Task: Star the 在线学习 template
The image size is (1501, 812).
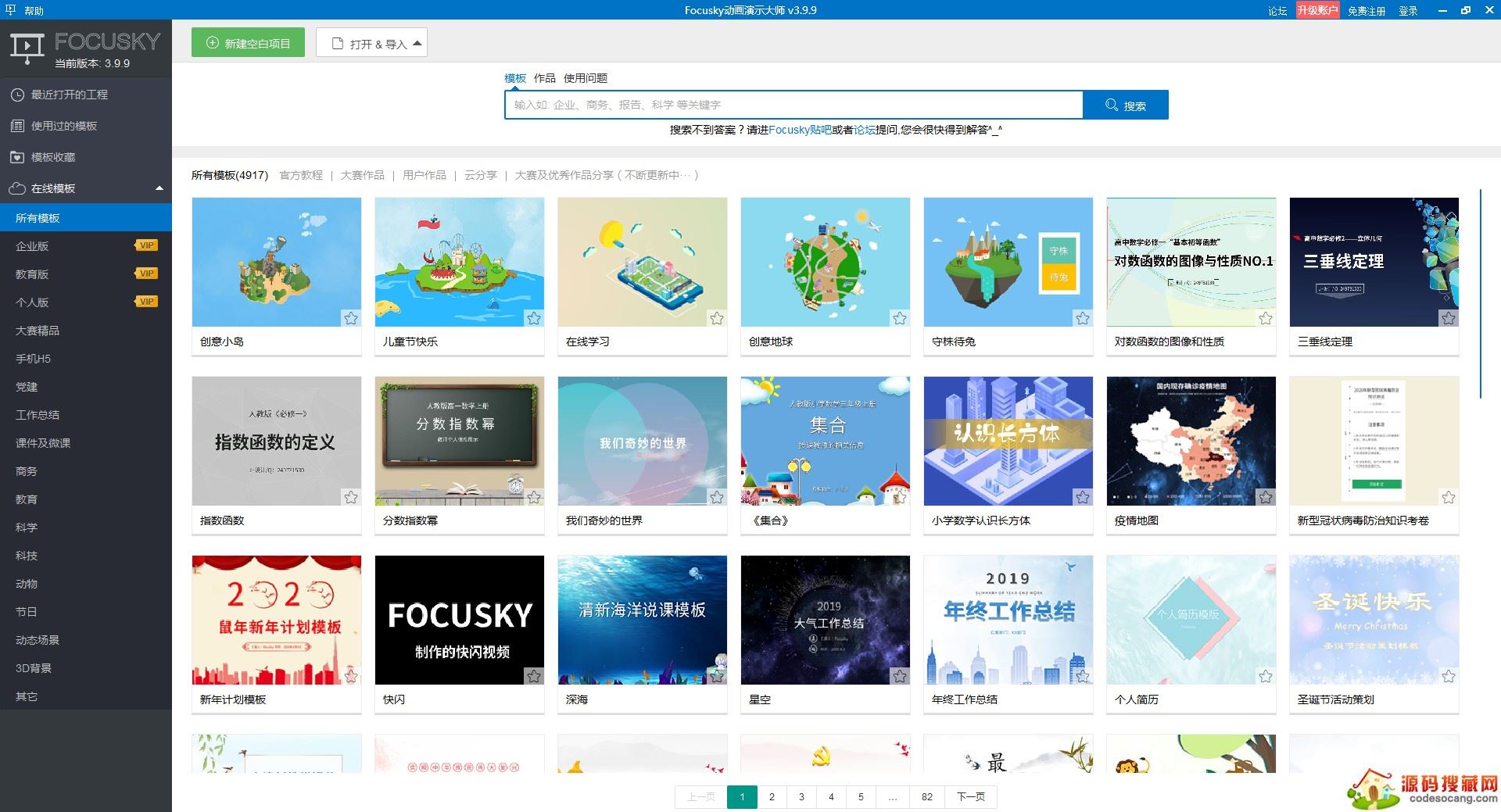Action: tap(717, 318)
